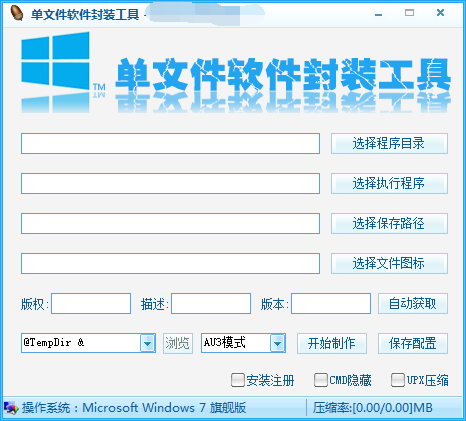Close the 单文件软件封装工具 window
This screenshot has width=466, height=421.
(x=440, y=13)
